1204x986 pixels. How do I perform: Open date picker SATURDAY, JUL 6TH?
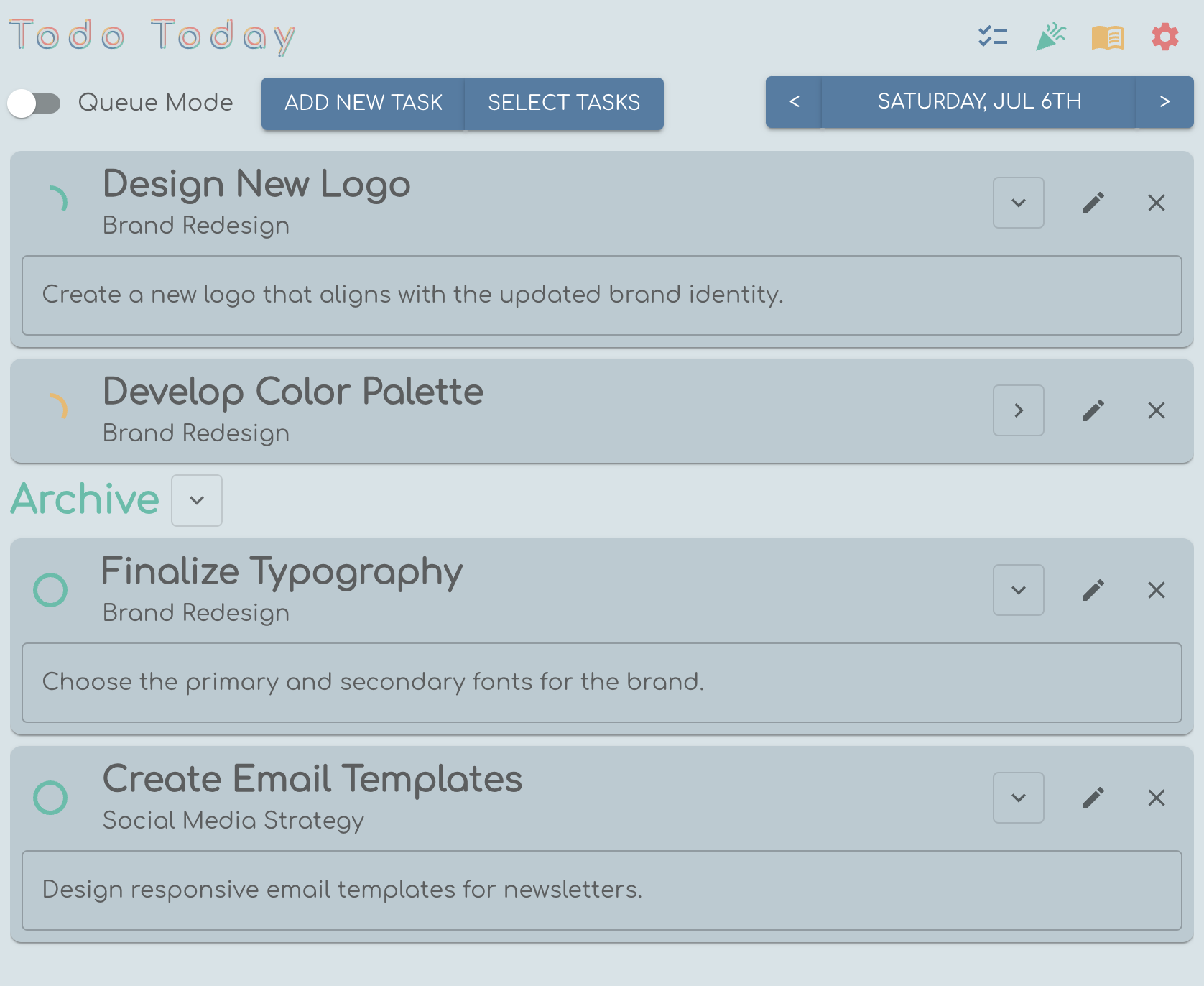point(979,101)
